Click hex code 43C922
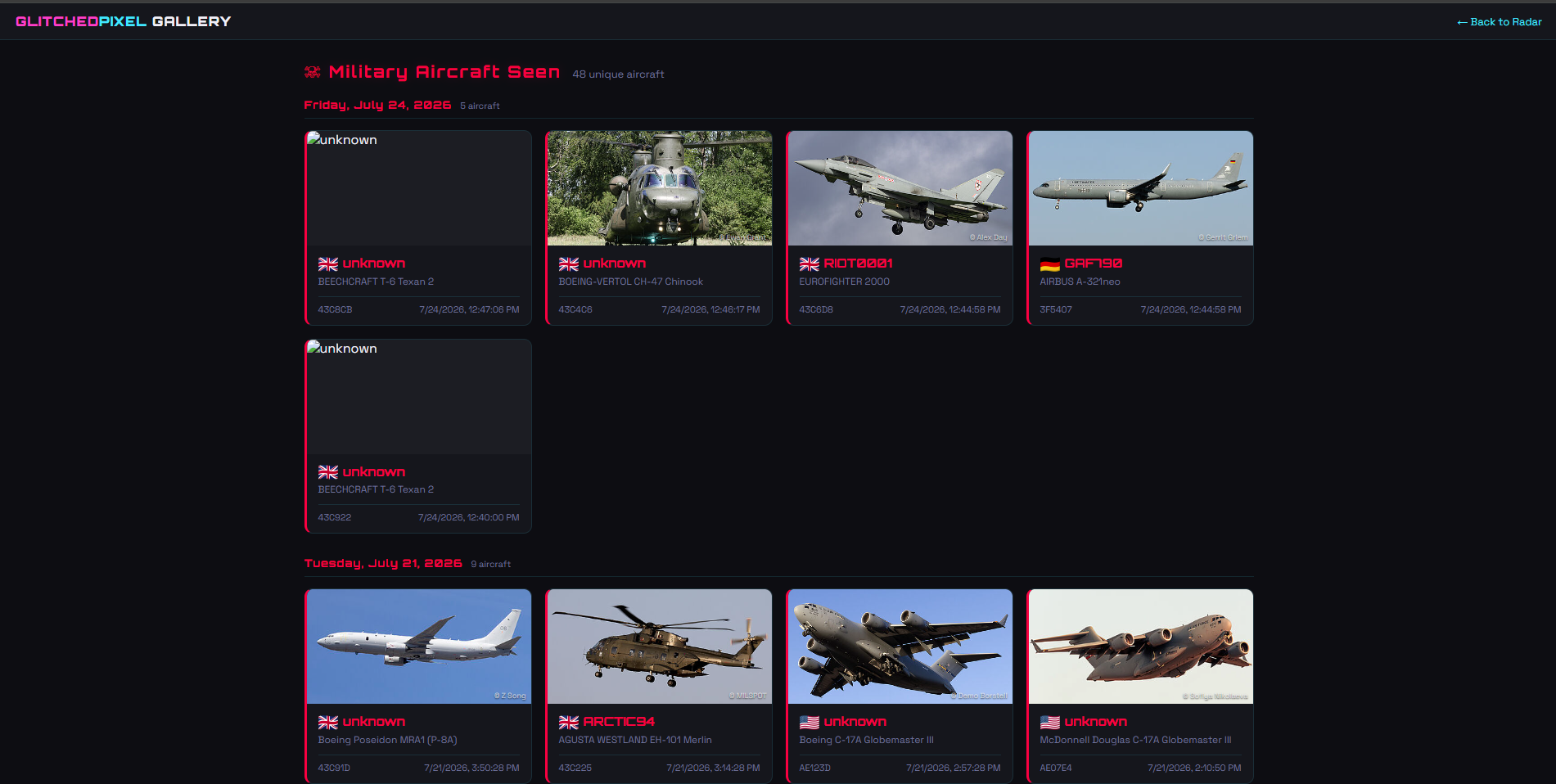Image resolution: width=1556 pixels, height=784 pixels. click(335, 518)
